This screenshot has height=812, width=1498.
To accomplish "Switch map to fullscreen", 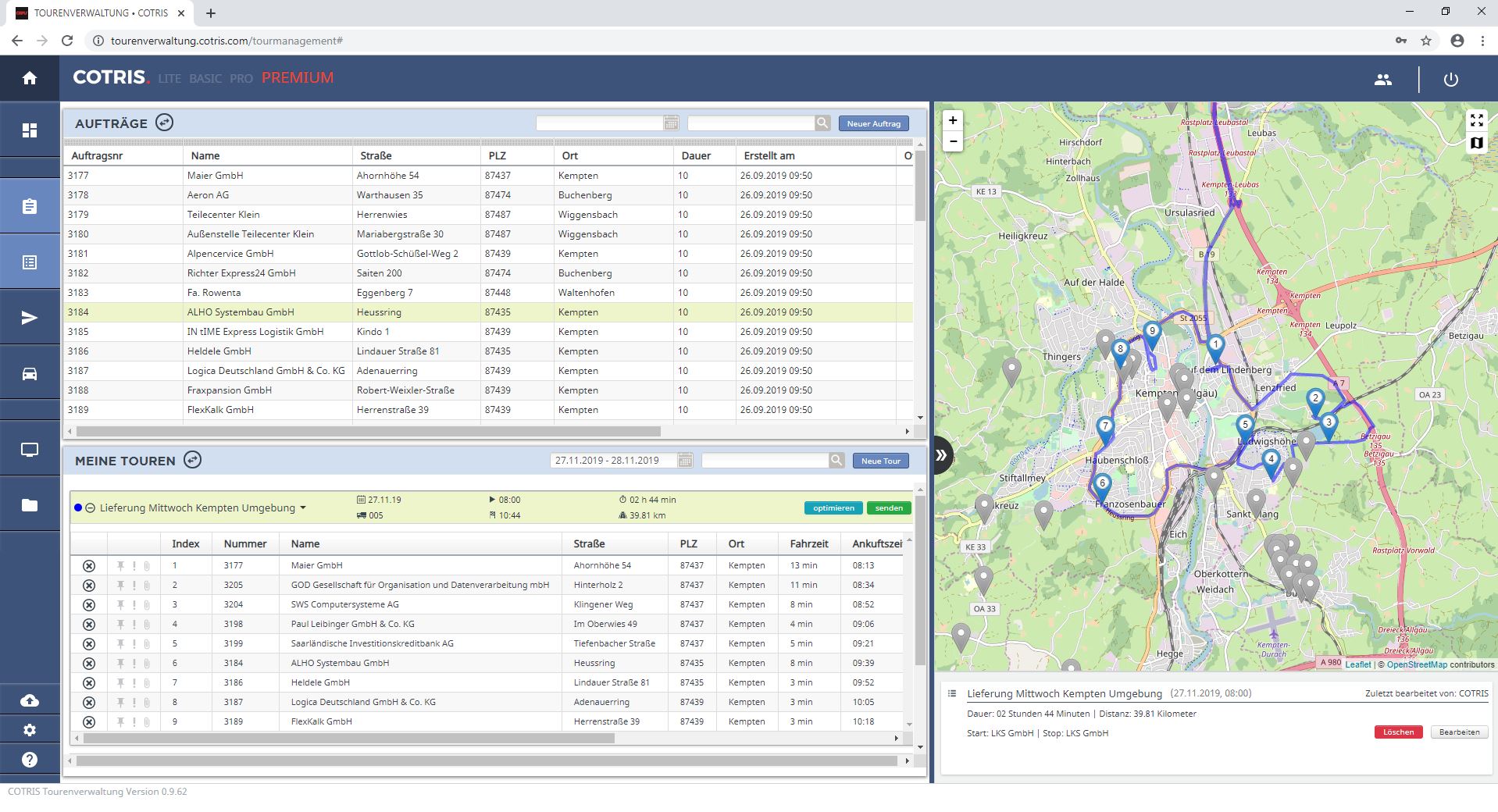I will tap(1476, 120).
